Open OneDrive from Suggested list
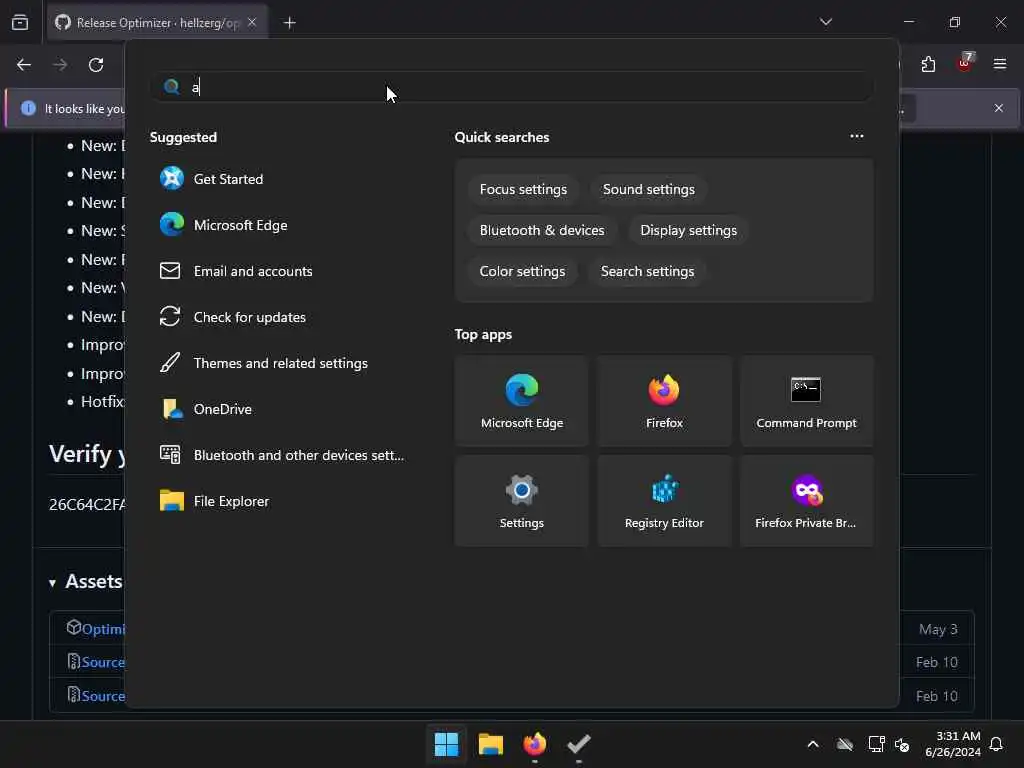This screenshot has height=768, width=1024. 281,409
